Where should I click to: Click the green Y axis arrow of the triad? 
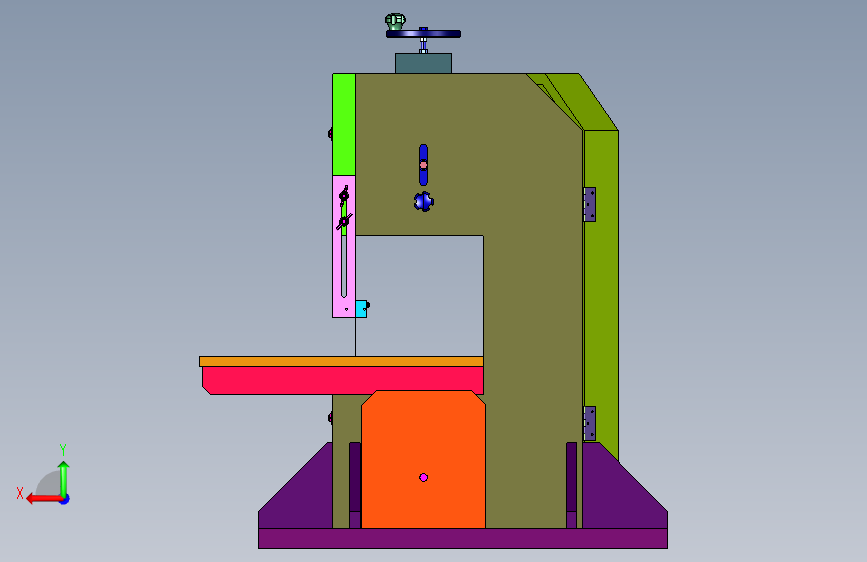coord(64,478)
